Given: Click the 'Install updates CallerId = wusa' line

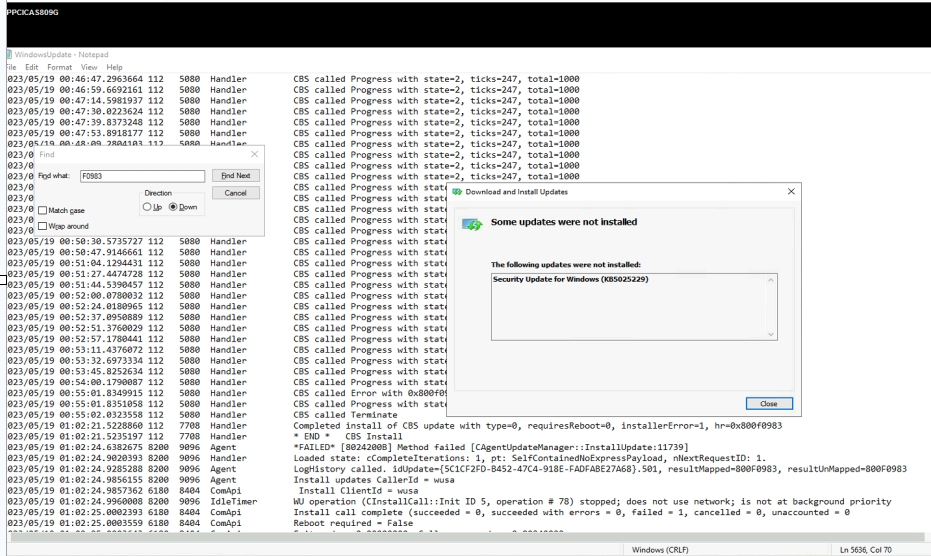Looking at the screenshot, I should pos(374,480).
